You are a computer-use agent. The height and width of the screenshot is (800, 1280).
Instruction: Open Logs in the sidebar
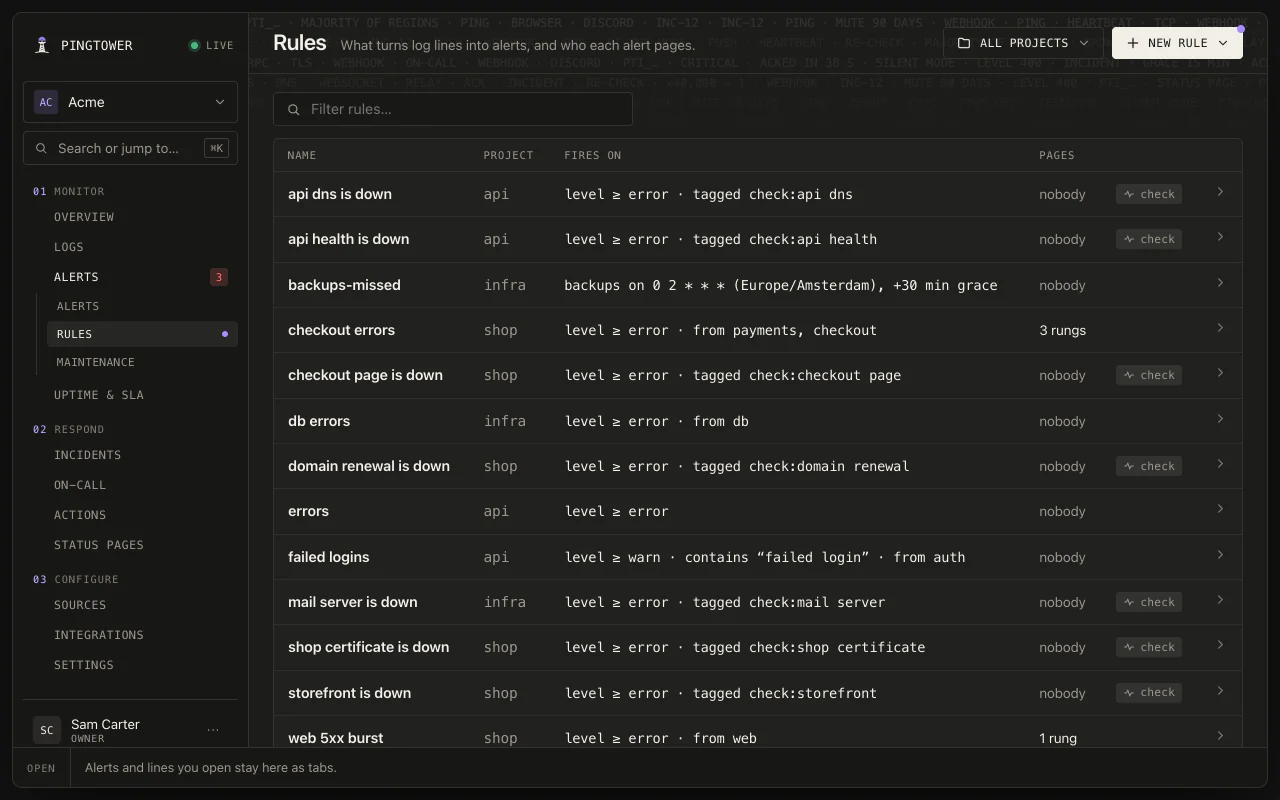69,247
